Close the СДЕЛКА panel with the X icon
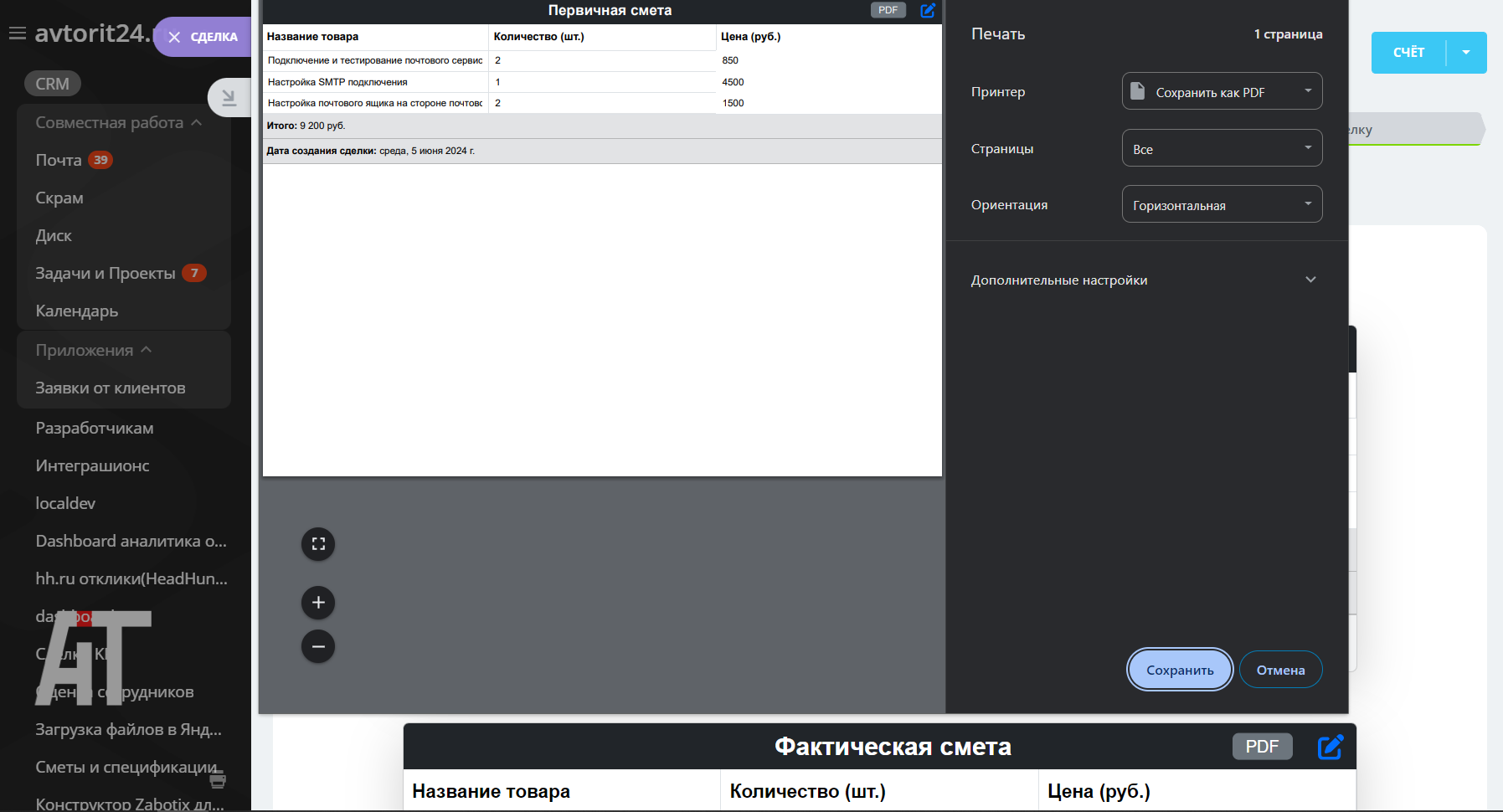 [174, 37]
